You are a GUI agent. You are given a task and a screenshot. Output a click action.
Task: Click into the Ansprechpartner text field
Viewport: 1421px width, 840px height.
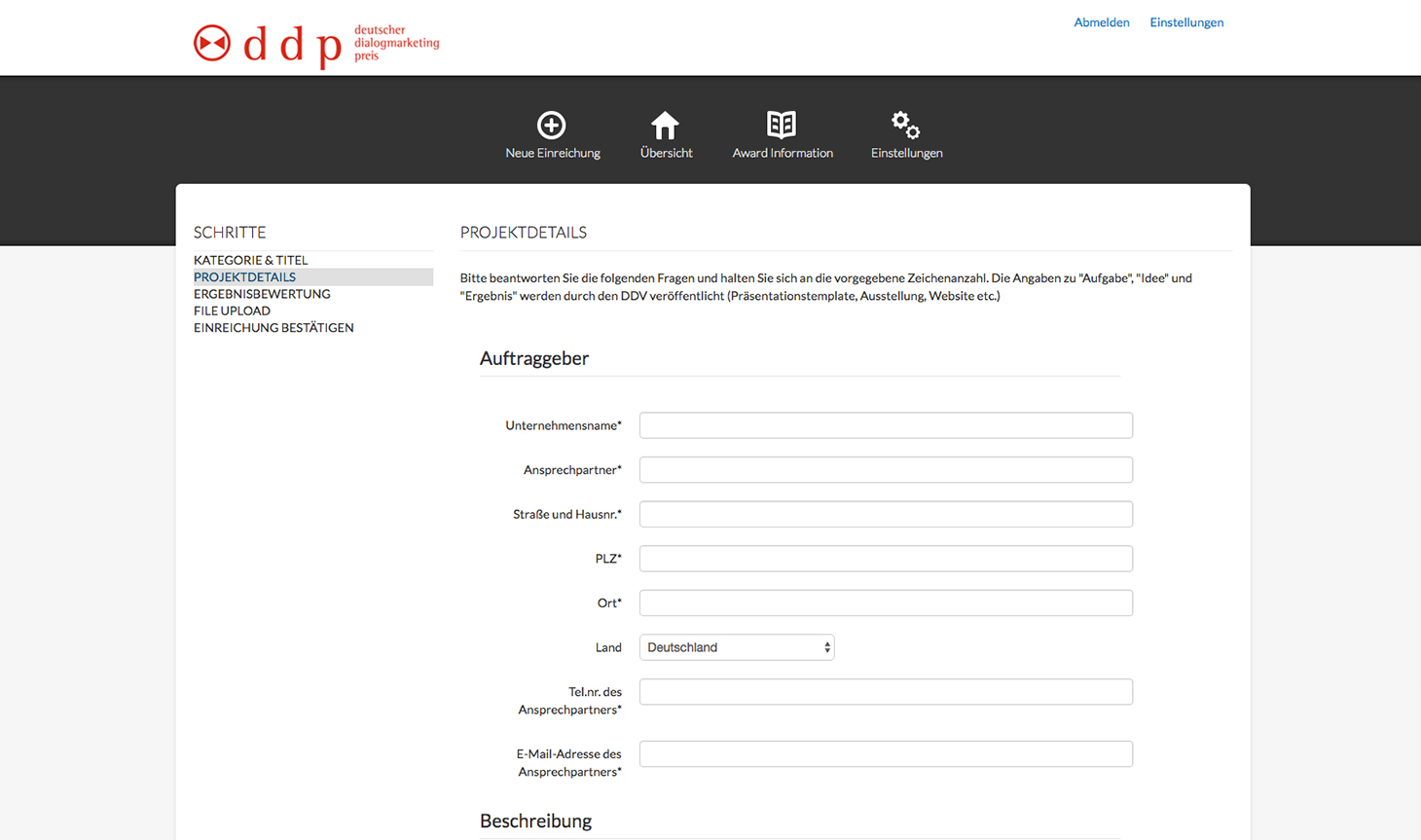pyautogui.click(x=886, y=470)
